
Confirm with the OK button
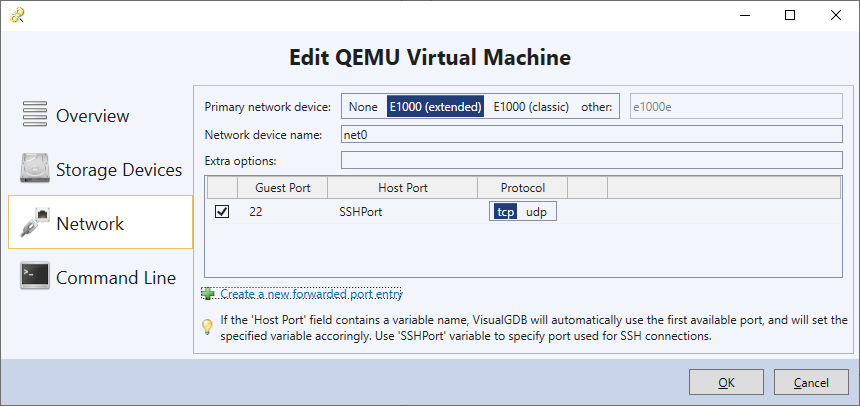[x=726, y=382]
